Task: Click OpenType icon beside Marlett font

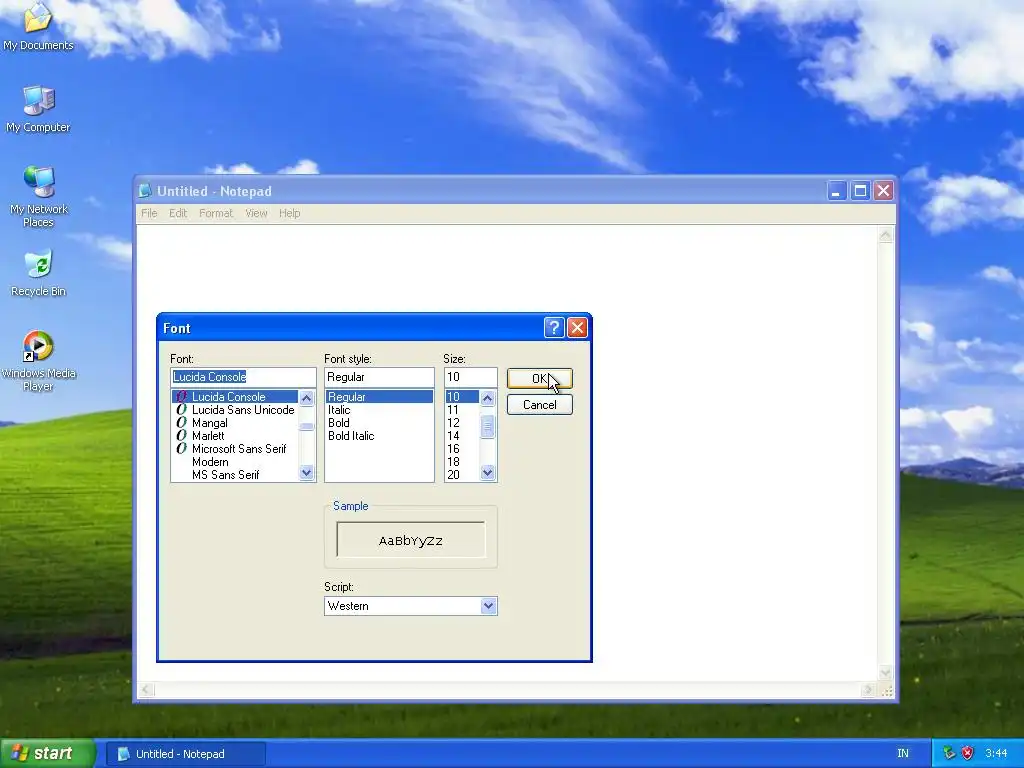Action: point(182,436)
